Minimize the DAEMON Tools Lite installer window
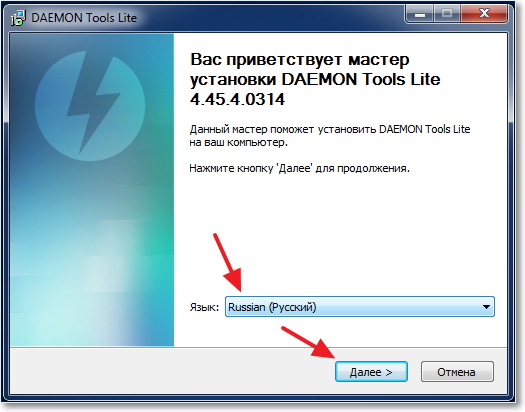This screenshot has width=525, height=412. (x=420, y=14)
